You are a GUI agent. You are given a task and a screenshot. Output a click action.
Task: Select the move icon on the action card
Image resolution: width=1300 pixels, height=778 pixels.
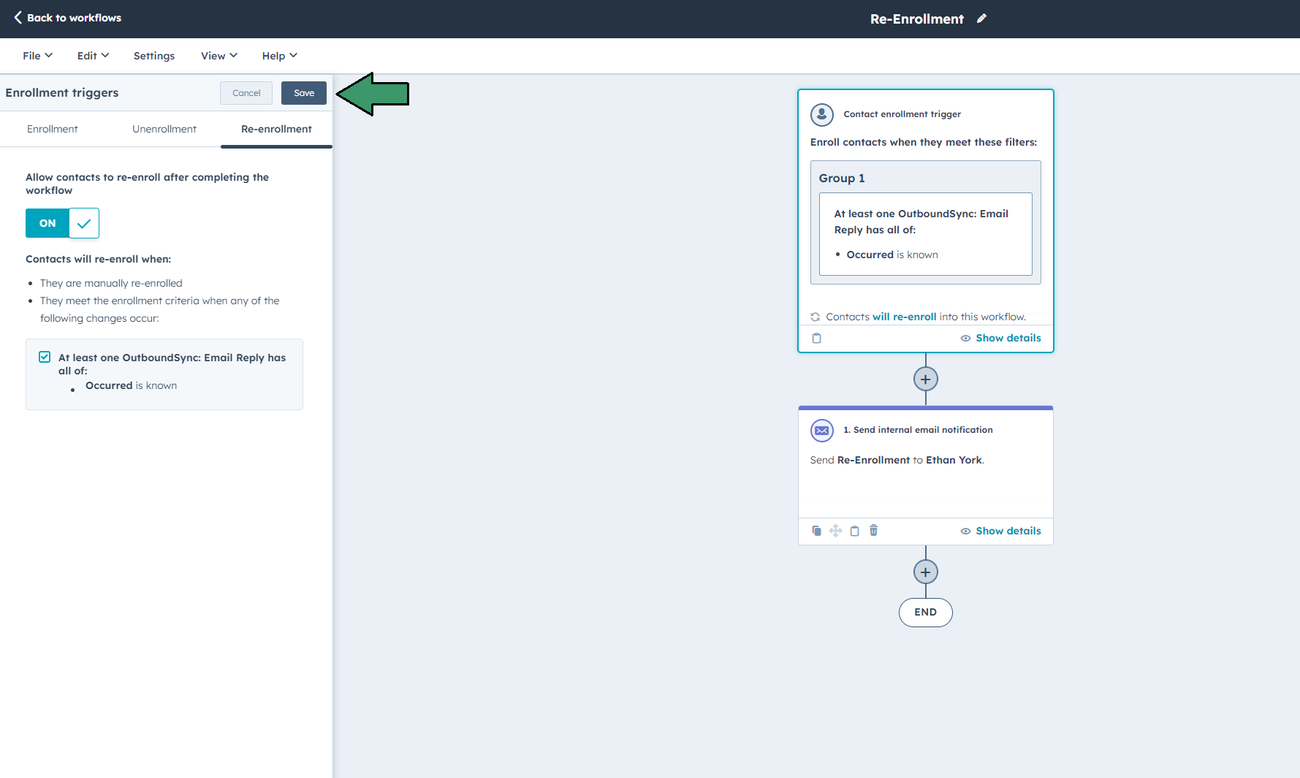[x=835, y=530]
